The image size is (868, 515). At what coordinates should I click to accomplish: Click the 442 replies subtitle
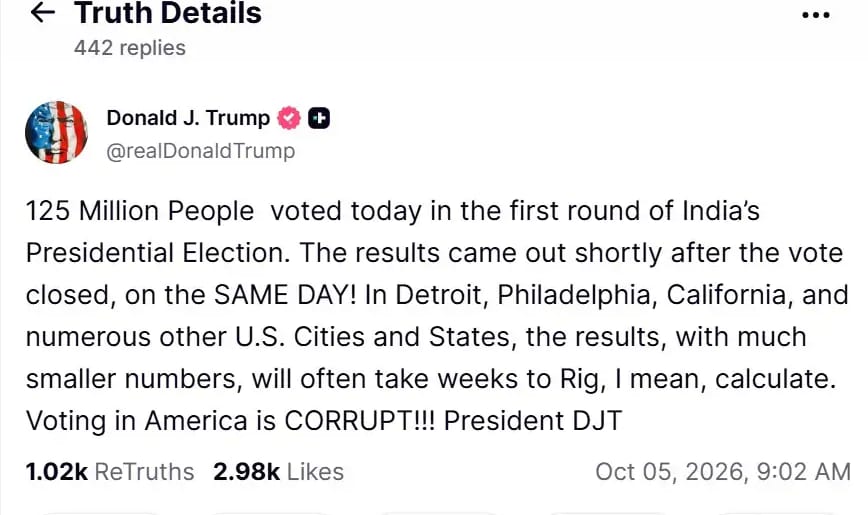130,48
